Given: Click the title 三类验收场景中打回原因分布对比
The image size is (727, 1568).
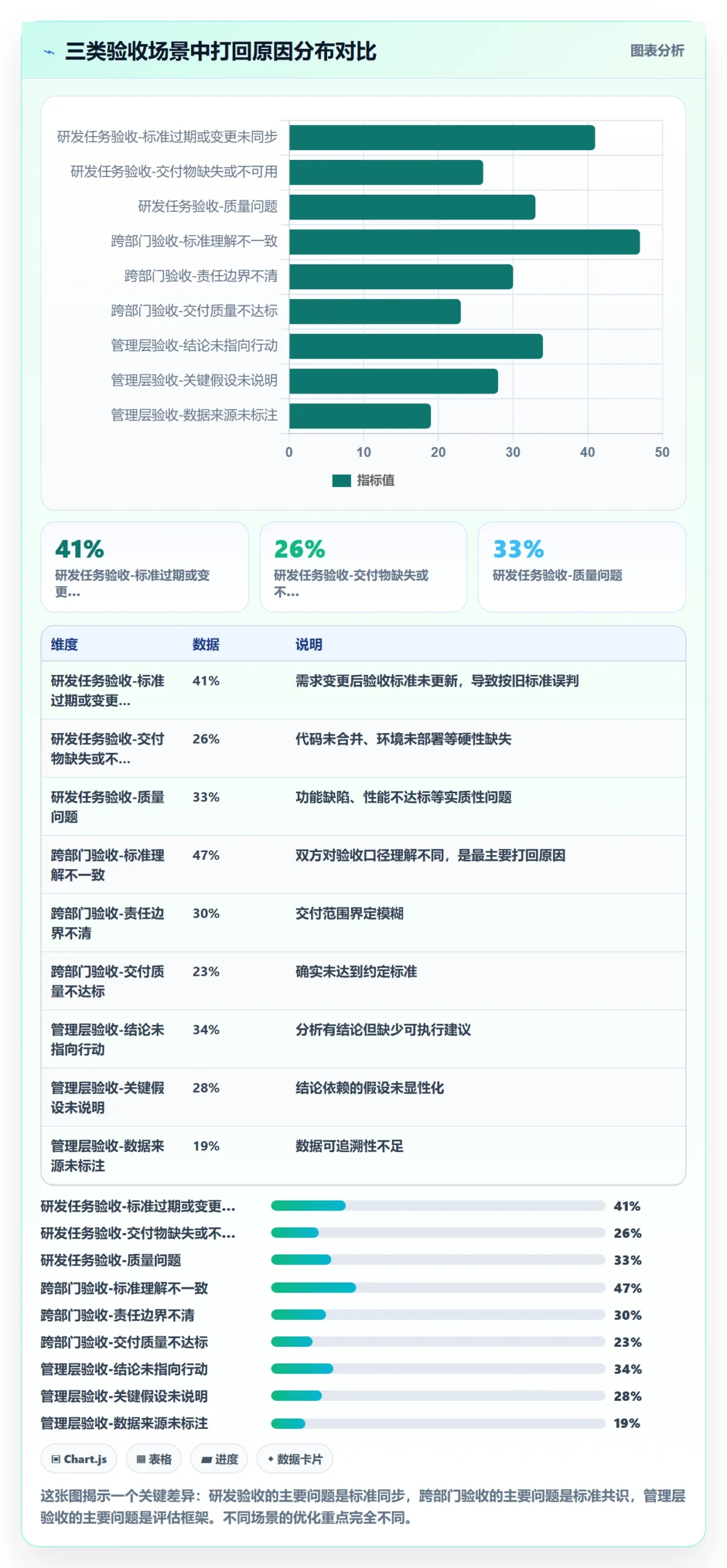Looking at the screenshot, I should pyautogui.click(x=220, y=51).
